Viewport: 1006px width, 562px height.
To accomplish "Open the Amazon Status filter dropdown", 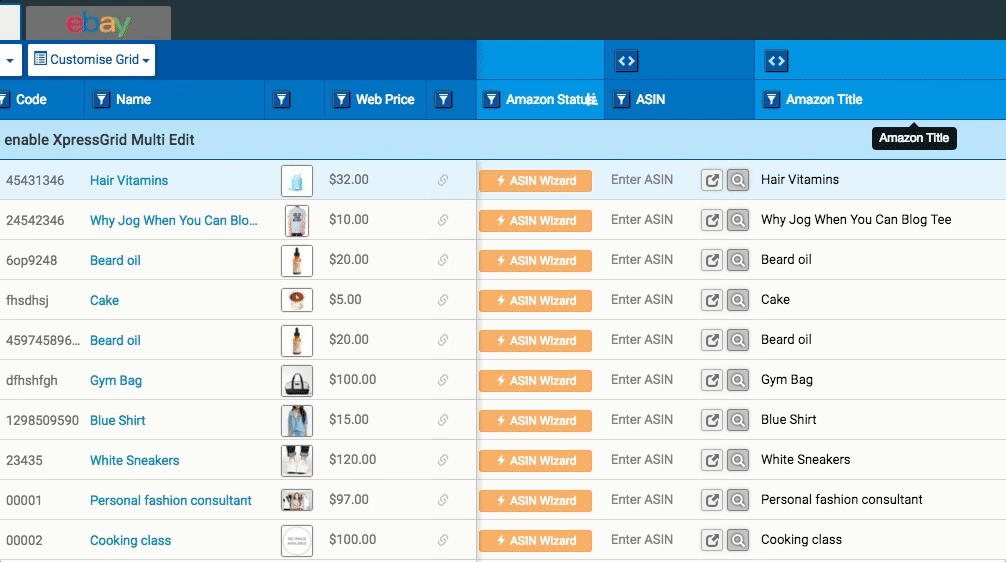I will coord(491,100).
